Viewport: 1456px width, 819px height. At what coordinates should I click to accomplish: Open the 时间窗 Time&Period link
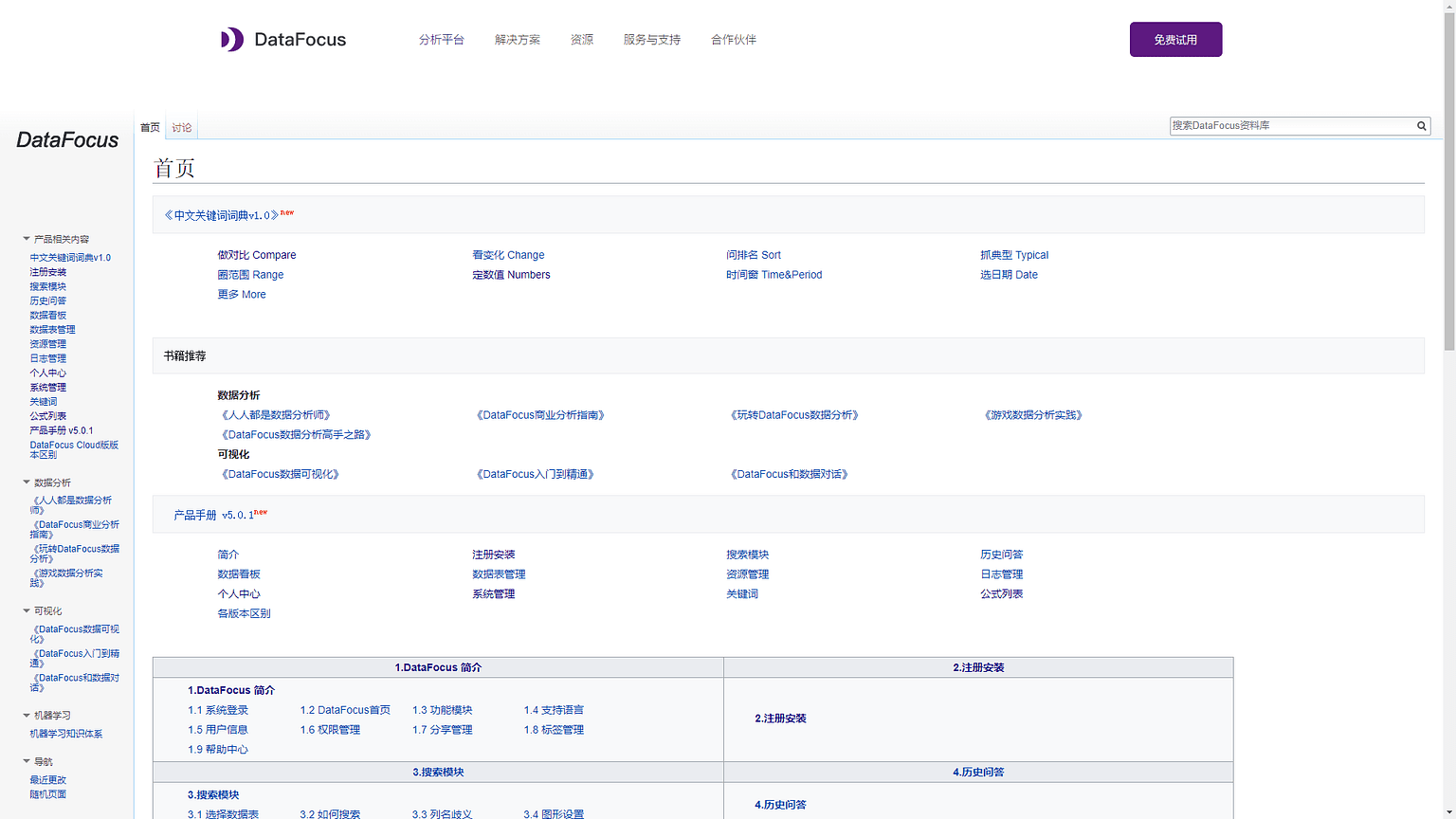point(774,275)
